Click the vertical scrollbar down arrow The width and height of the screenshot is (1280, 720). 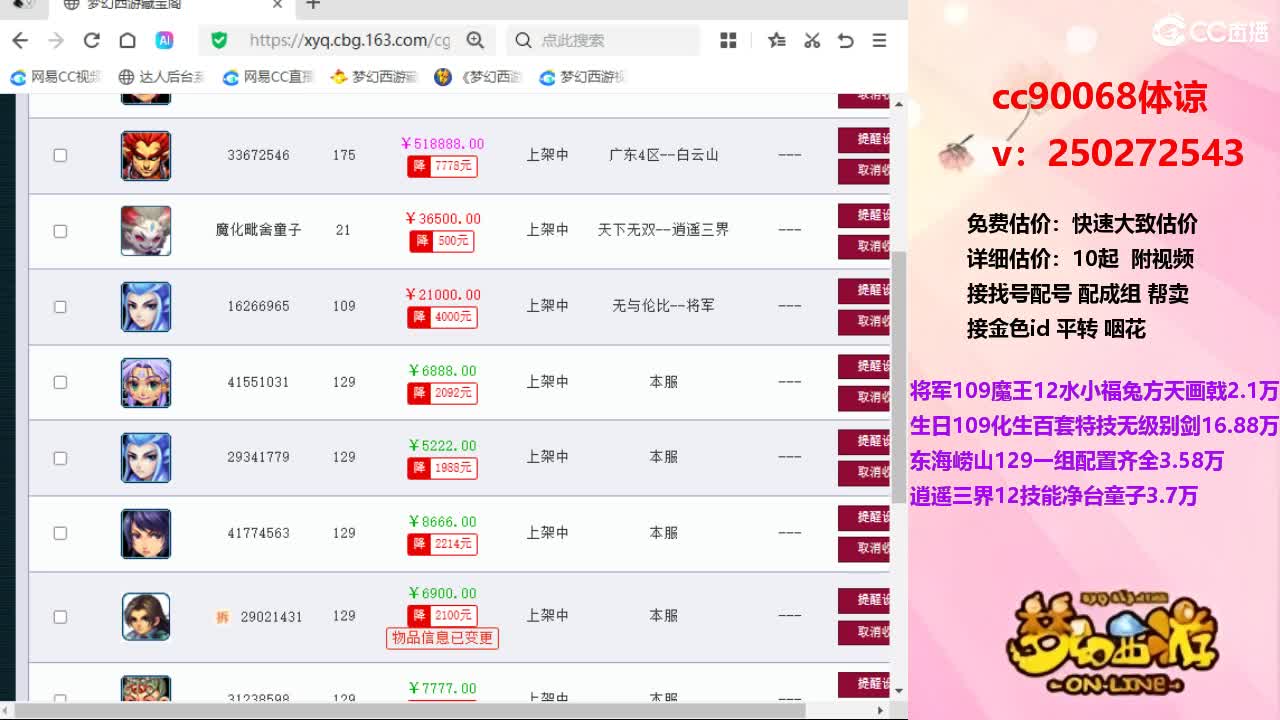pos(898,690)
